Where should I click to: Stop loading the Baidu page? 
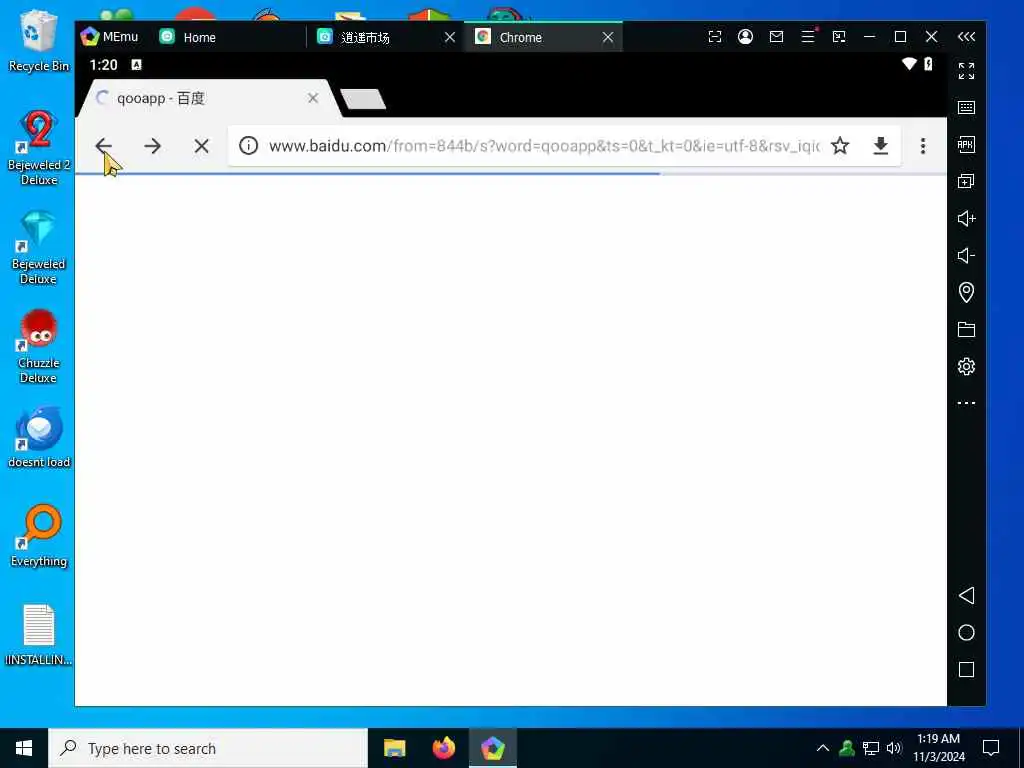pyautogui.click(x=202, y=146)
